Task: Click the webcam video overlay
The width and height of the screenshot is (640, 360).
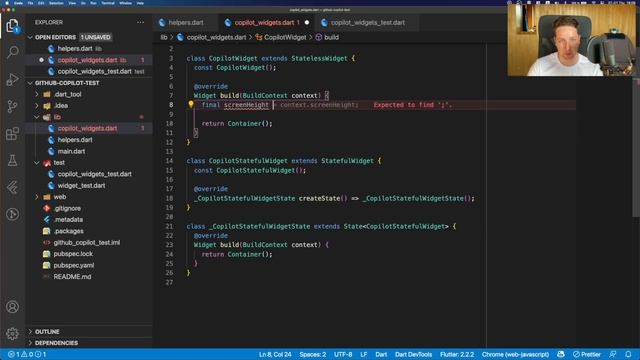Action: (x=571, y=40)
